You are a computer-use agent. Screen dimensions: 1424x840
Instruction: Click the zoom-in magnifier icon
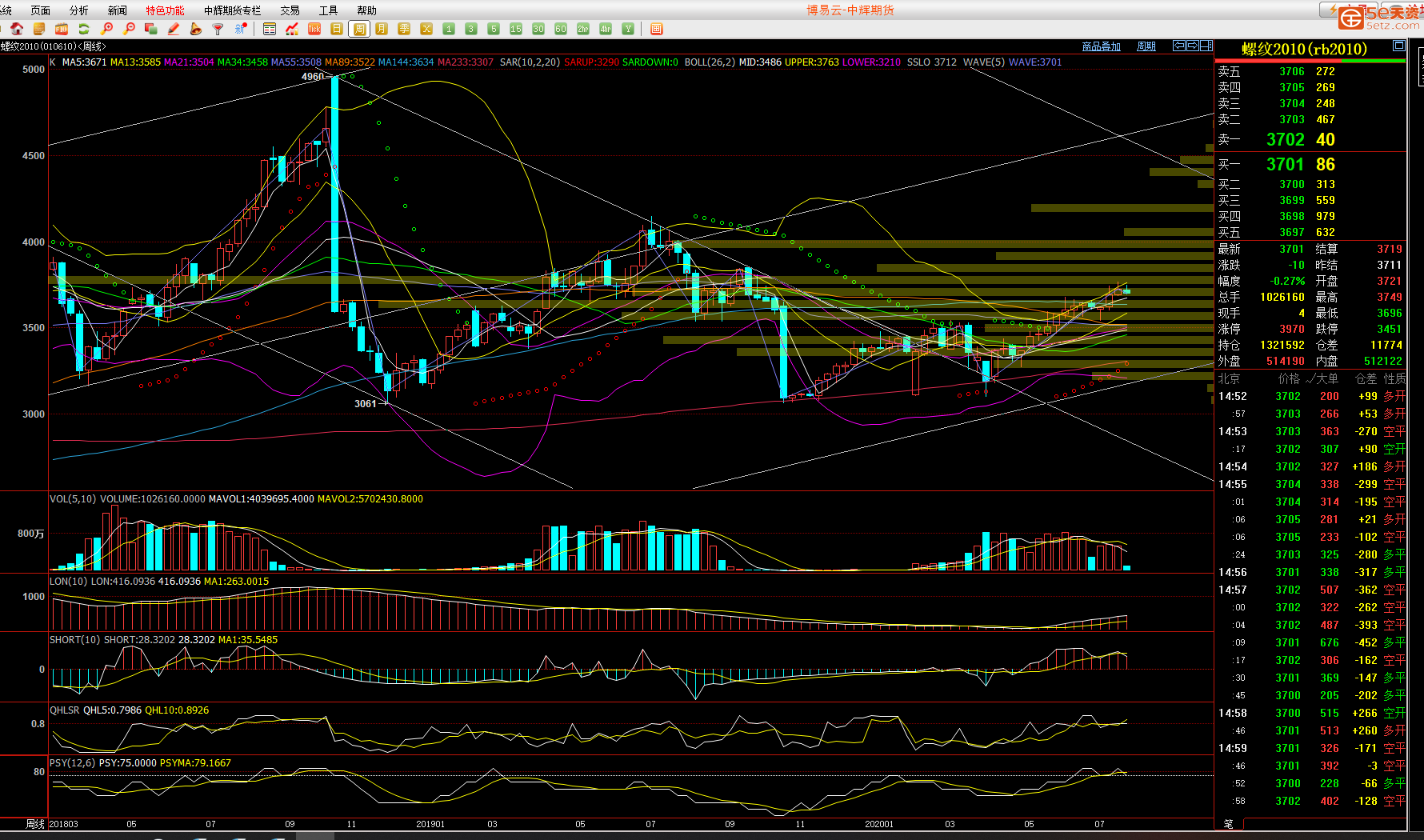106,29
